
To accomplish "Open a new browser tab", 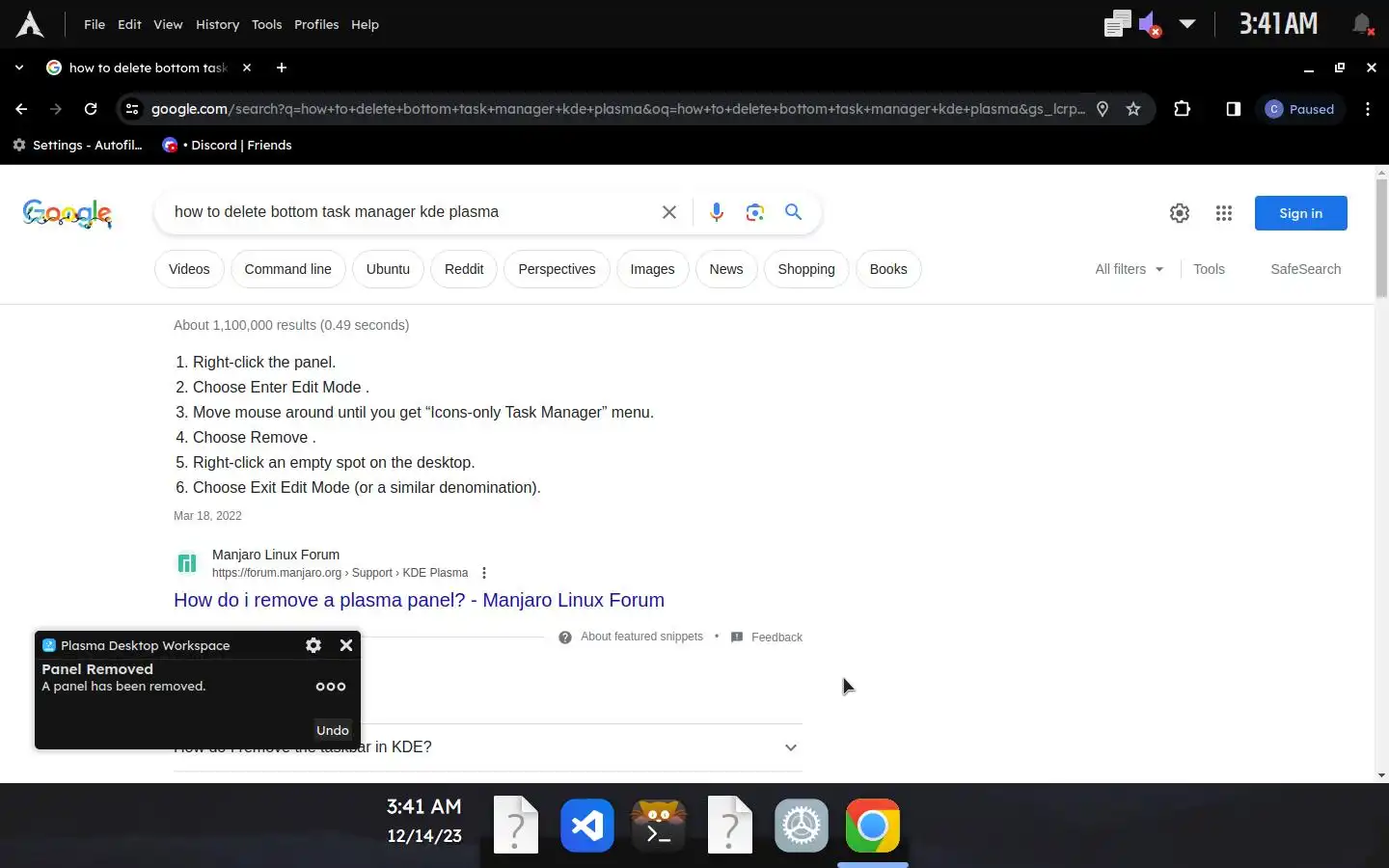I will click(281, 68).
